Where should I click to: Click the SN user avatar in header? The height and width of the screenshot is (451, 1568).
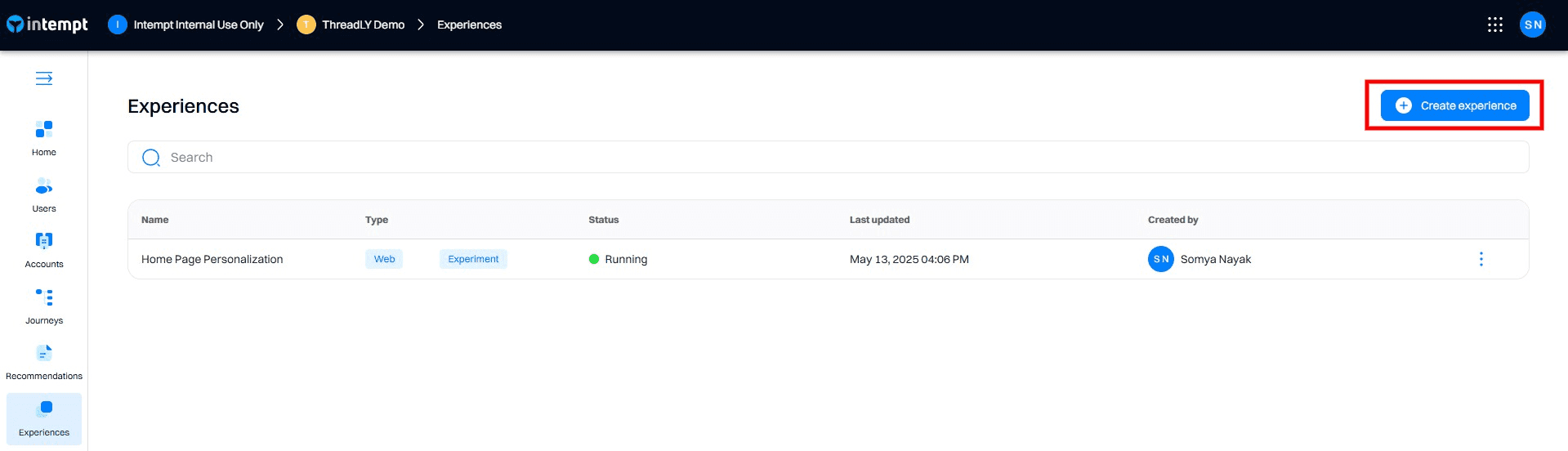coord(1532,25)
